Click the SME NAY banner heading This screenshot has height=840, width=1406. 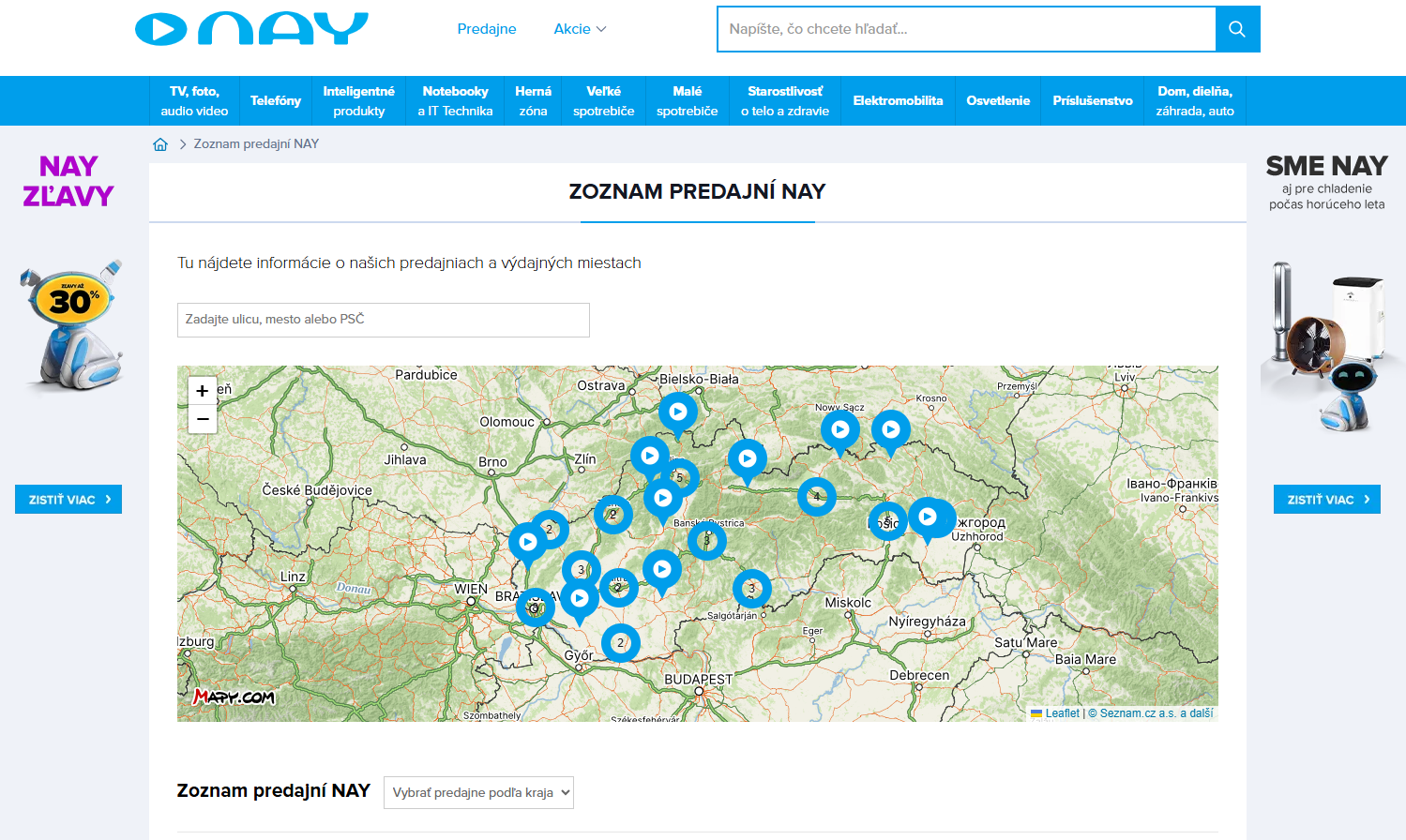tap(1326, 166)
